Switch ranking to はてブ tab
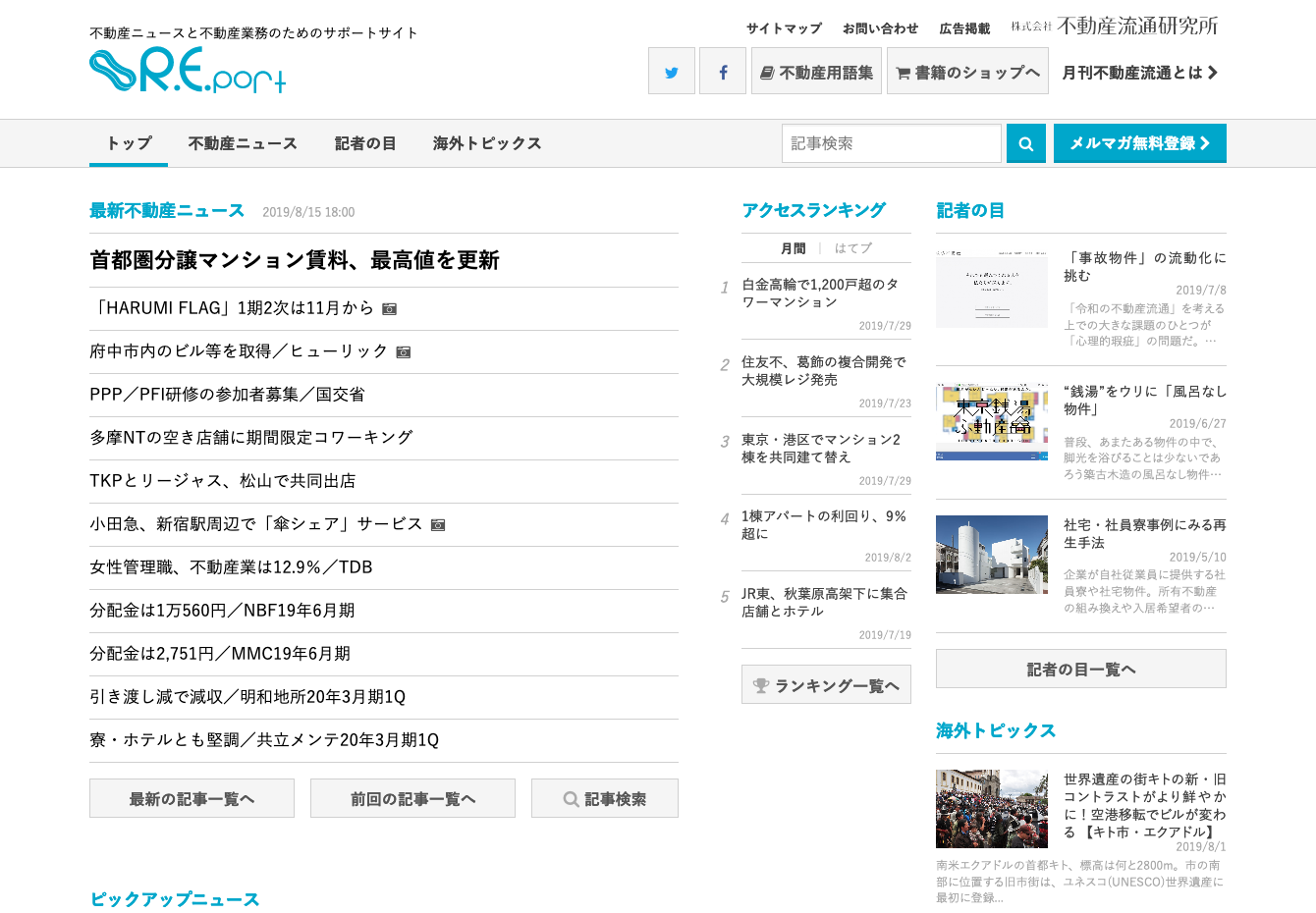Viewport: 1316px width, 913px height. click(852, 248)
